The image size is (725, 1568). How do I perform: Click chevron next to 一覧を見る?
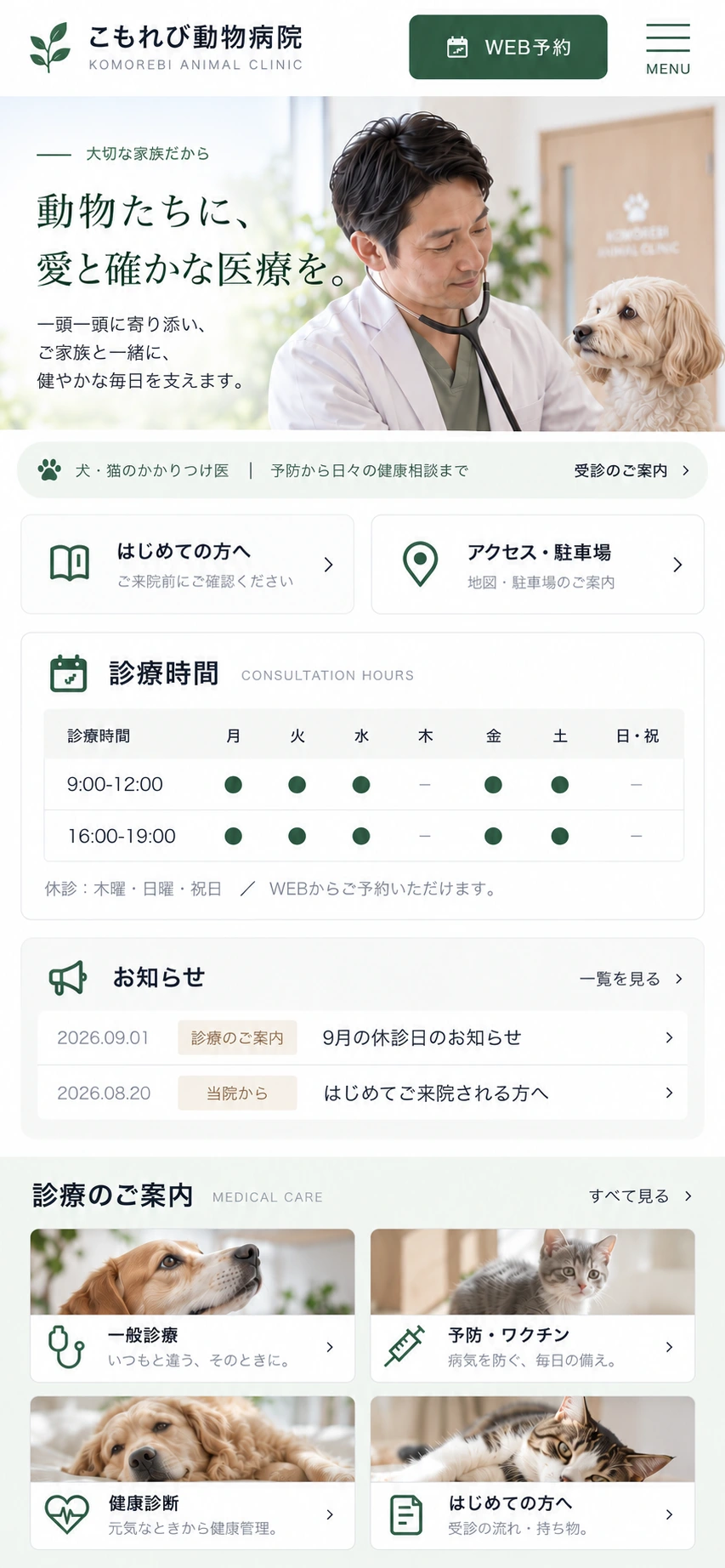[678, 979]
